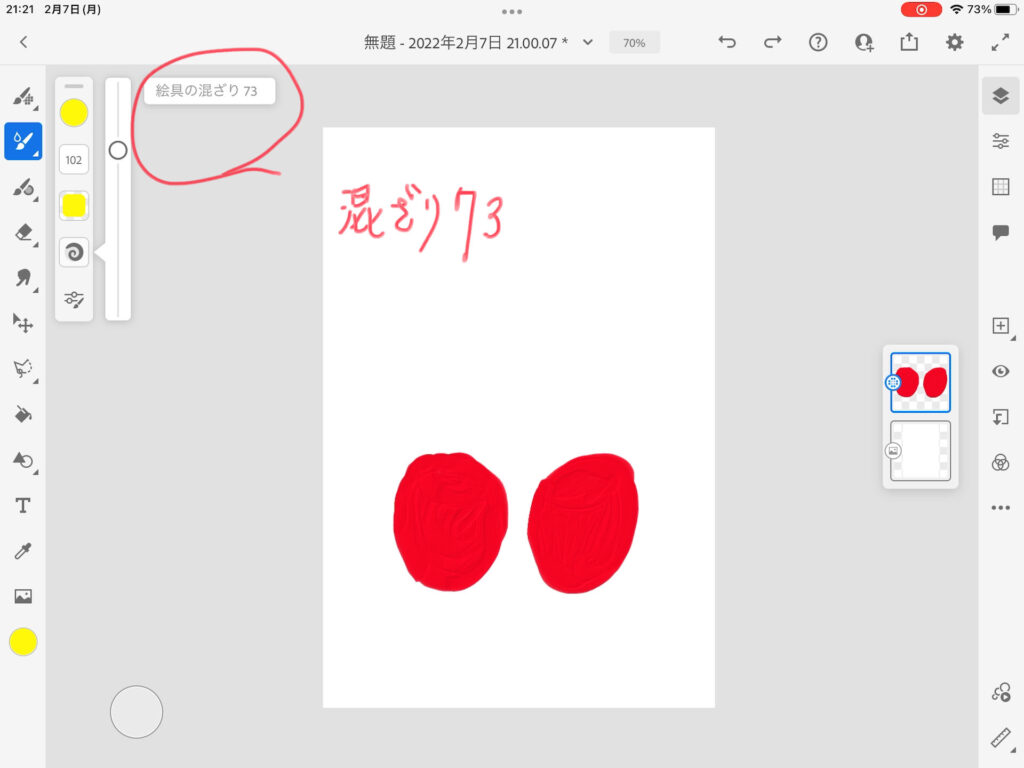Toggle fullscreen mode with arrows icon
The image size is (1024, 768).
1000,42
